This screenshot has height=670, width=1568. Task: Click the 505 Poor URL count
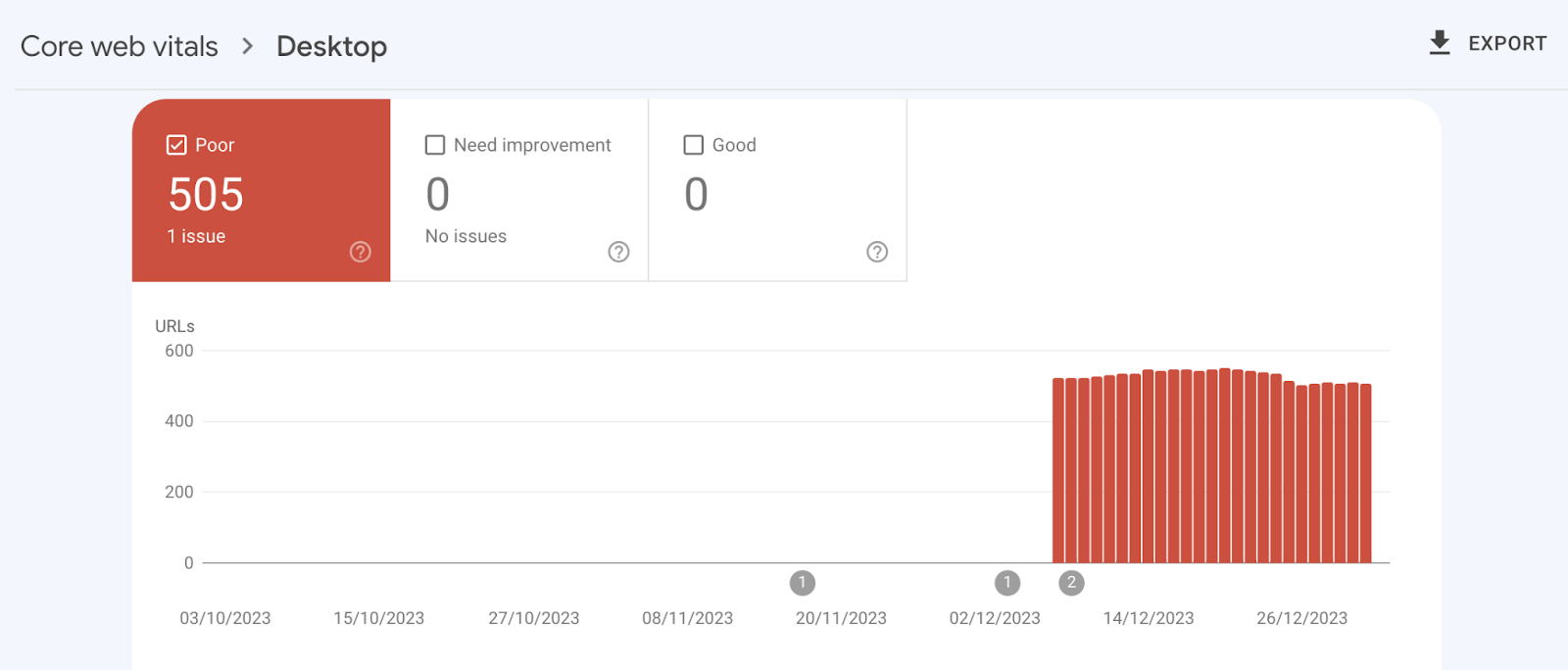click(206, 194)
